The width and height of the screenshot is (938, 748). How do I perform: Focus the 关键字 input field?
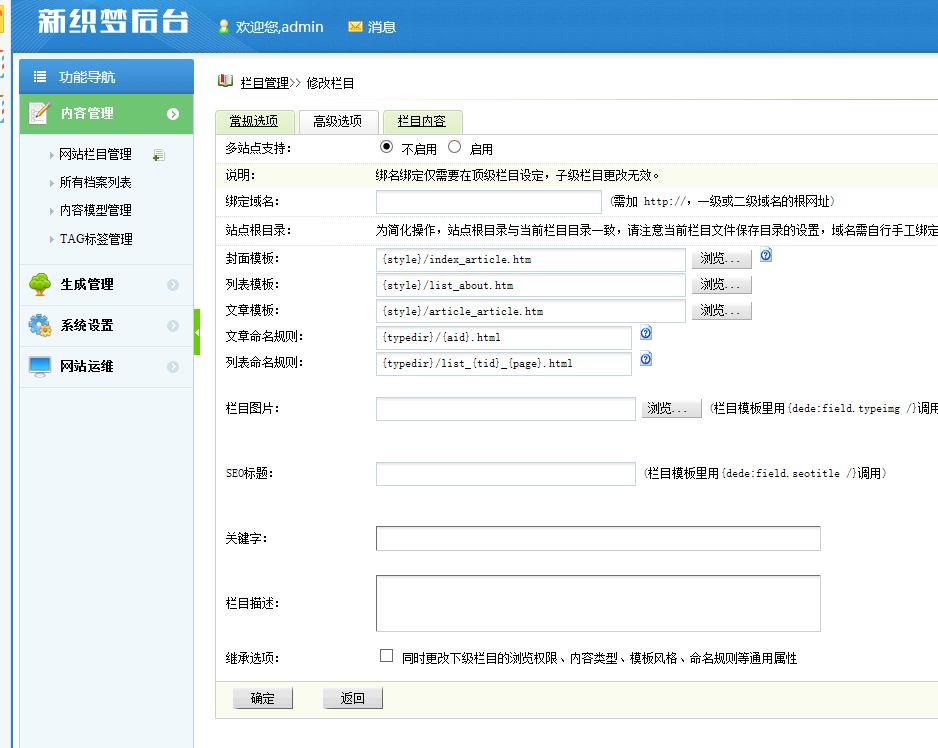tap(598, 539)
